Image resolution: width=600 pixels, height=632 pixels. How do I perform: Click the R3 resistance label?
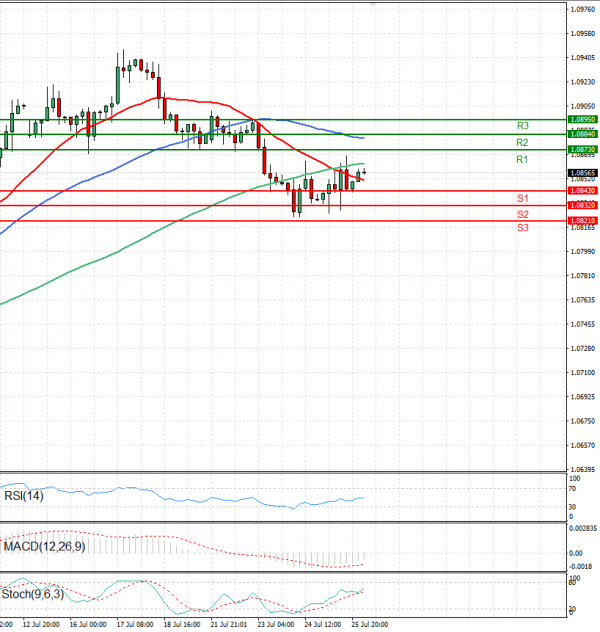[522, 126]
